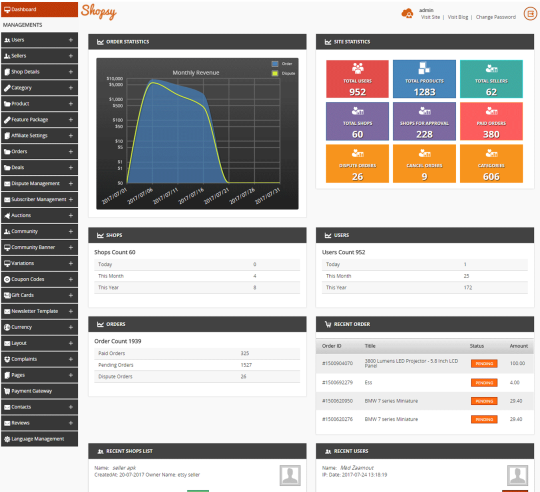Screen dimensions: 540x492
Task: Open the Contacts menu item
Action: click(39, 407)
